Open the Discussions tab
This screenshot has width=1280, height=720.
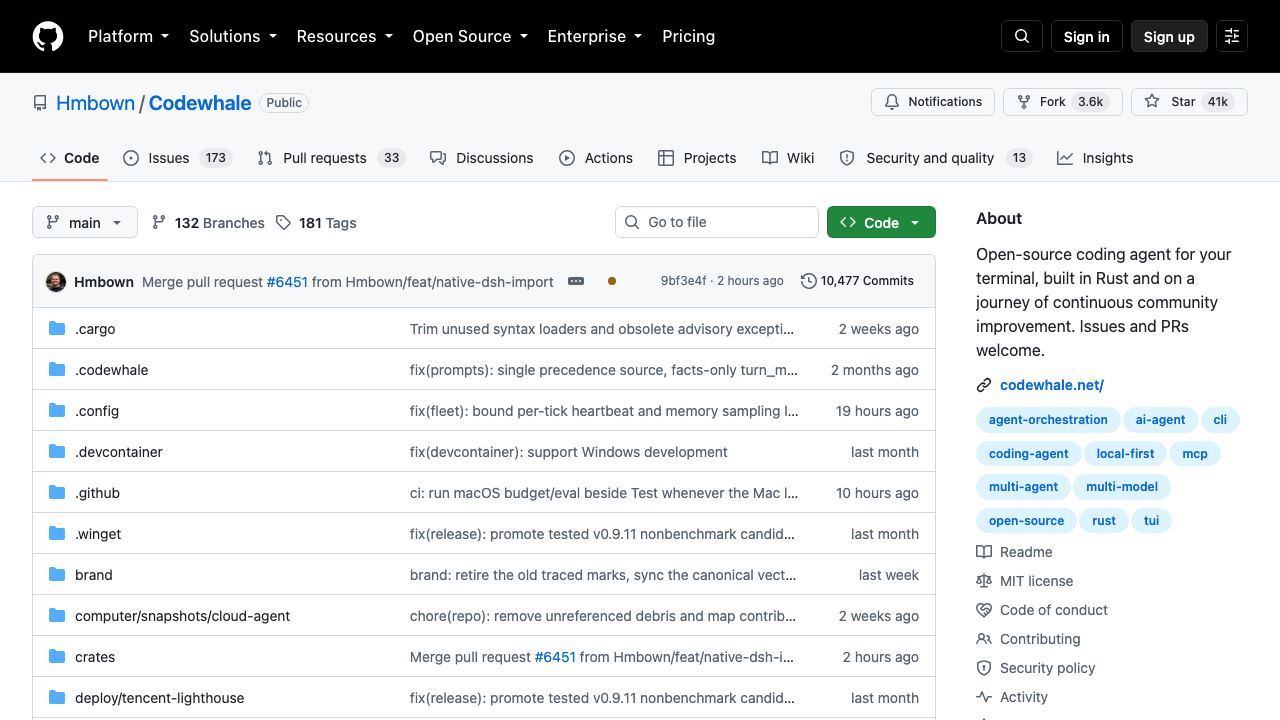(x=482, y=158)
